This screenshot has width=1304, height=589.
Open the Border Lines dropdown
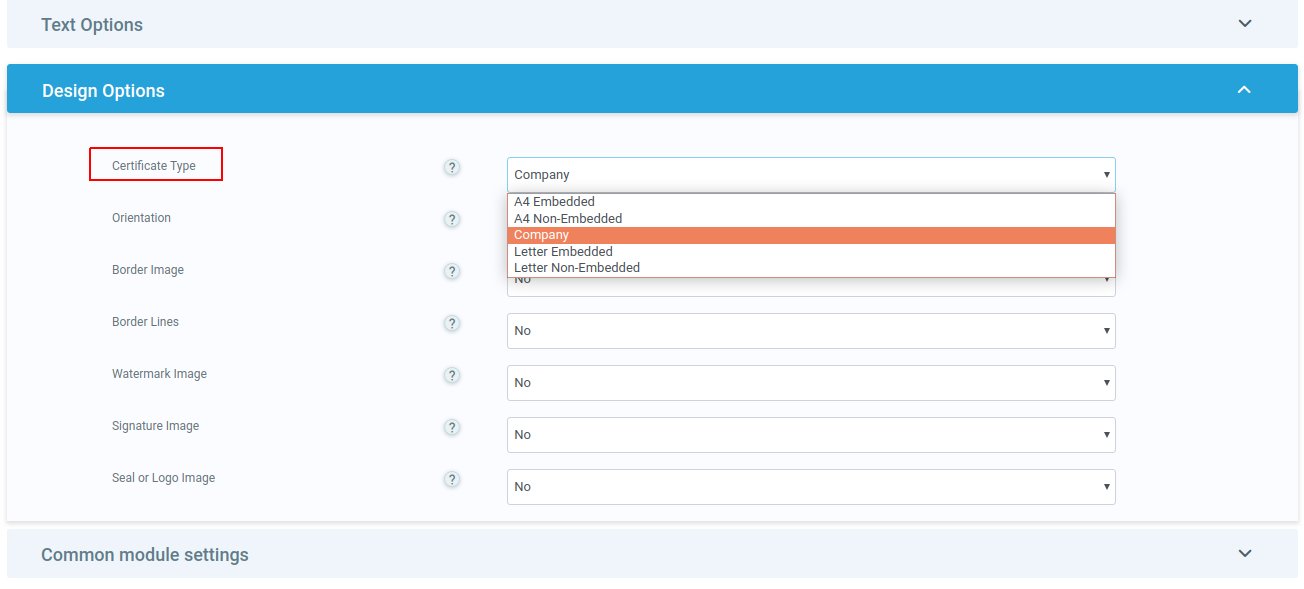tap(810, 331)
